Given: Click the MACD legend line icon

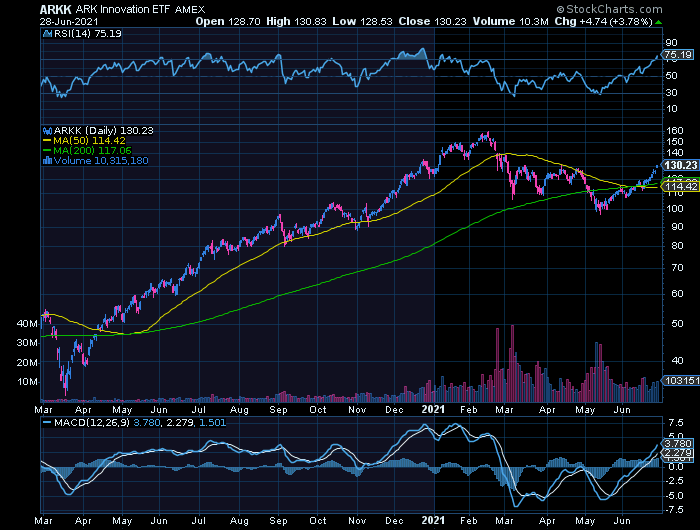Looking at the screenshot, I should tap(47, 422).
